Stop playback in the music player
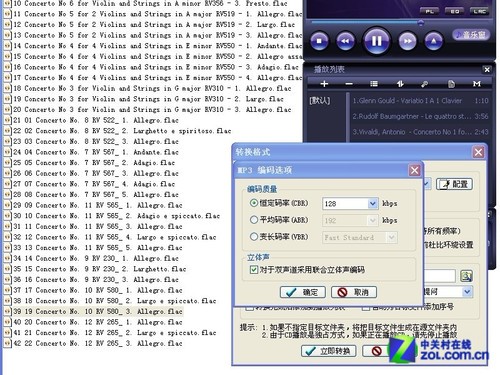 coord(319,41)
